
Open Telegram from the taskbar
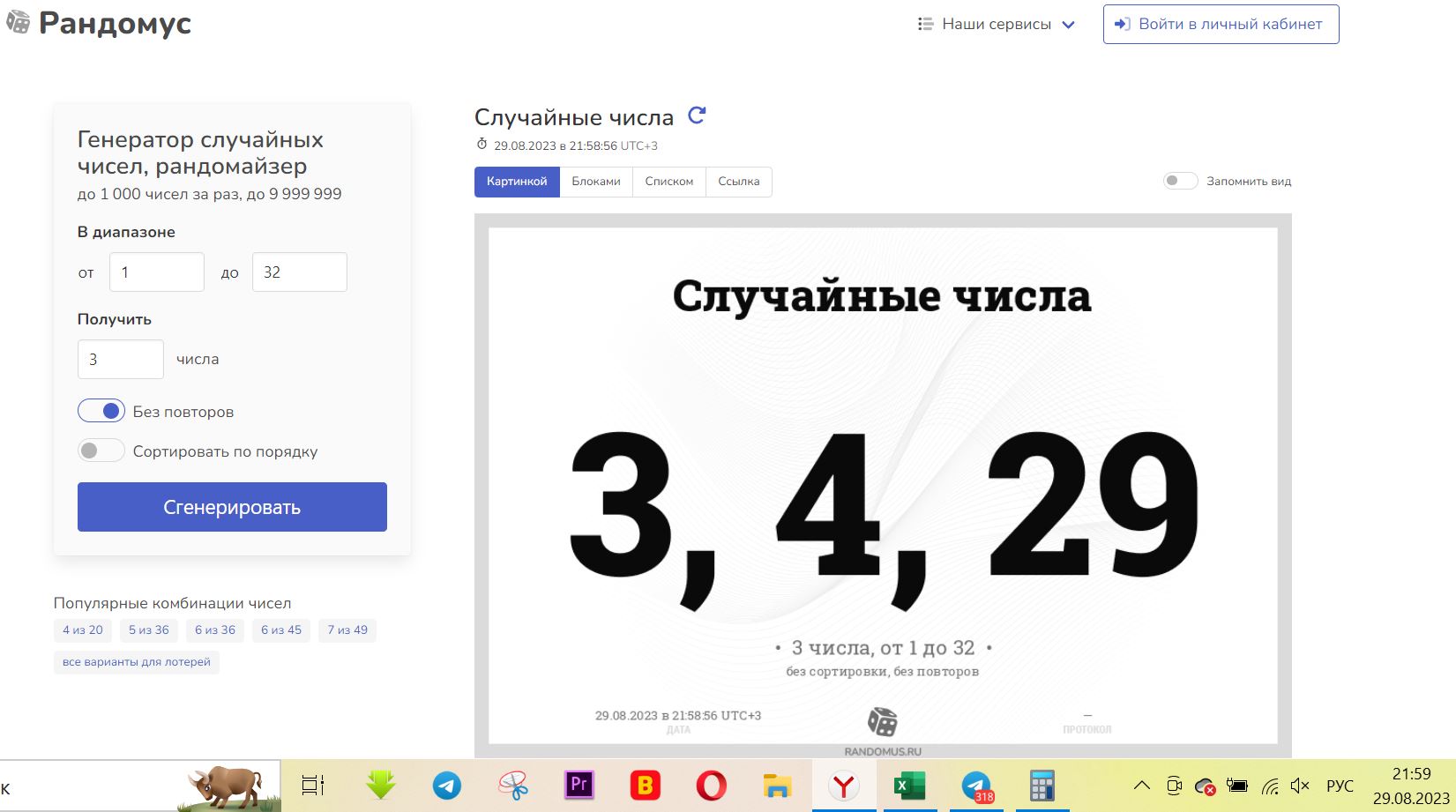[x=447, y=785]
